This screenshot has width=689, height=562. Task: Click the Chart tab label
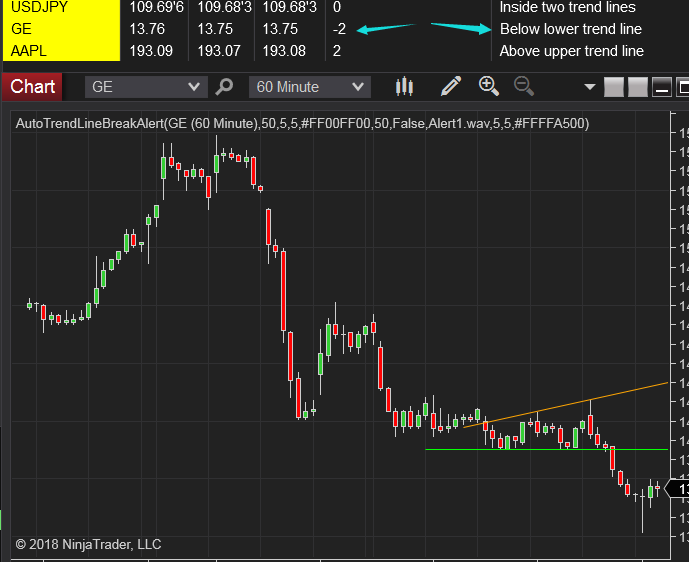[33, 87]
